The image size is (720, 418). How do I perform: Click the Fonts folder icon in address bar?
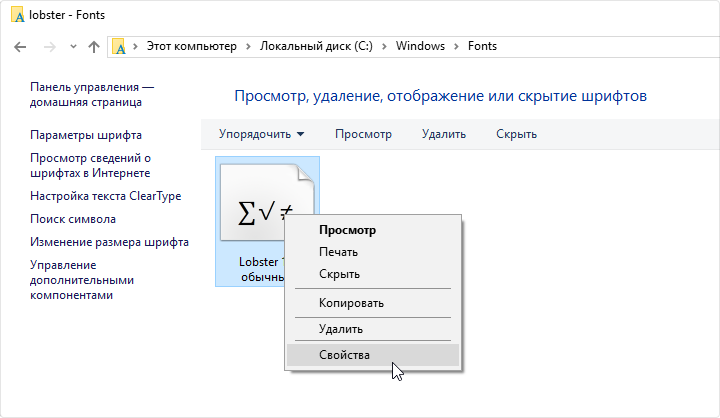click(119, 46)
